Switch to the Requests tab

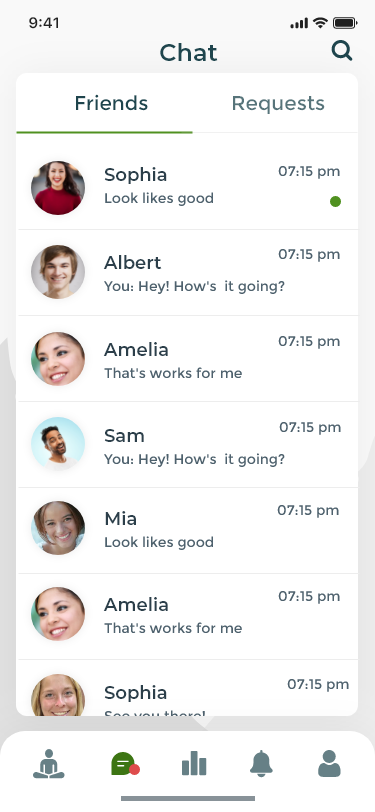[278, 103]
